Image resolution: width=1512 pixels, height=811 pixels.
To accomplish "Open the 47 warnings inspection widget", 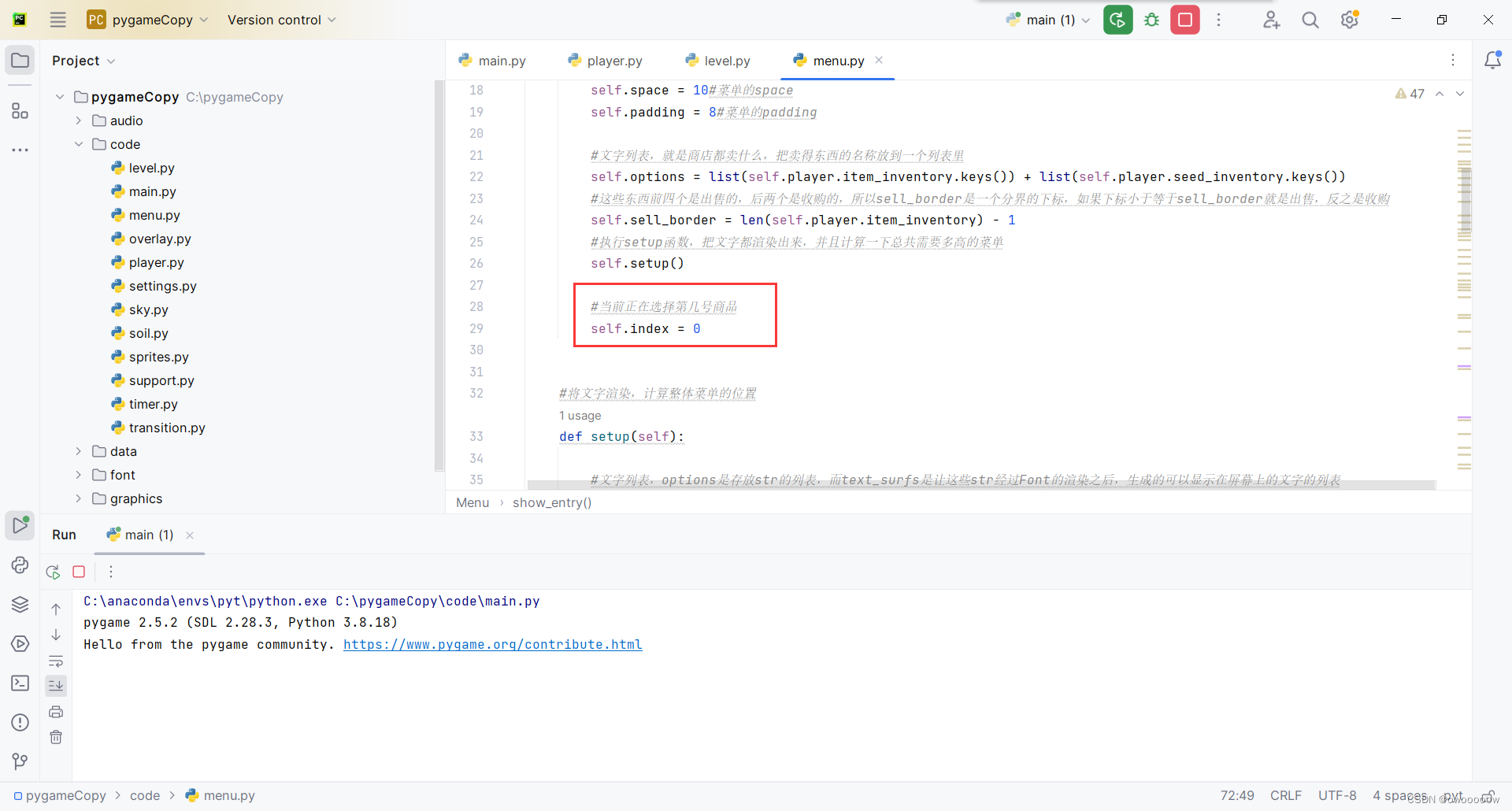I will [x=1410, y=94].
